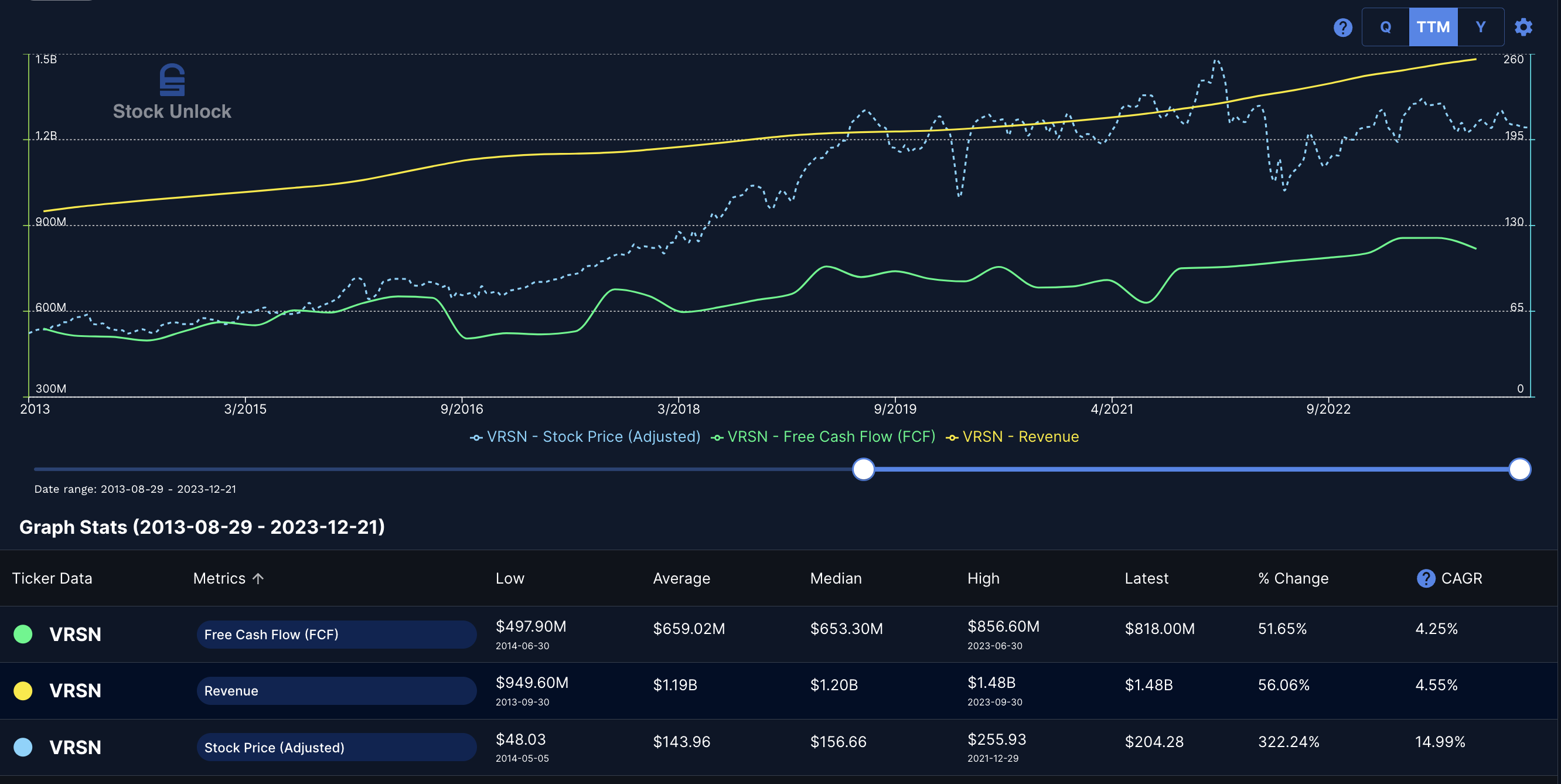Viewport: 1561px width, 784px height.
Task: Click the Graph Stats heading
Action: click(202, 527)
